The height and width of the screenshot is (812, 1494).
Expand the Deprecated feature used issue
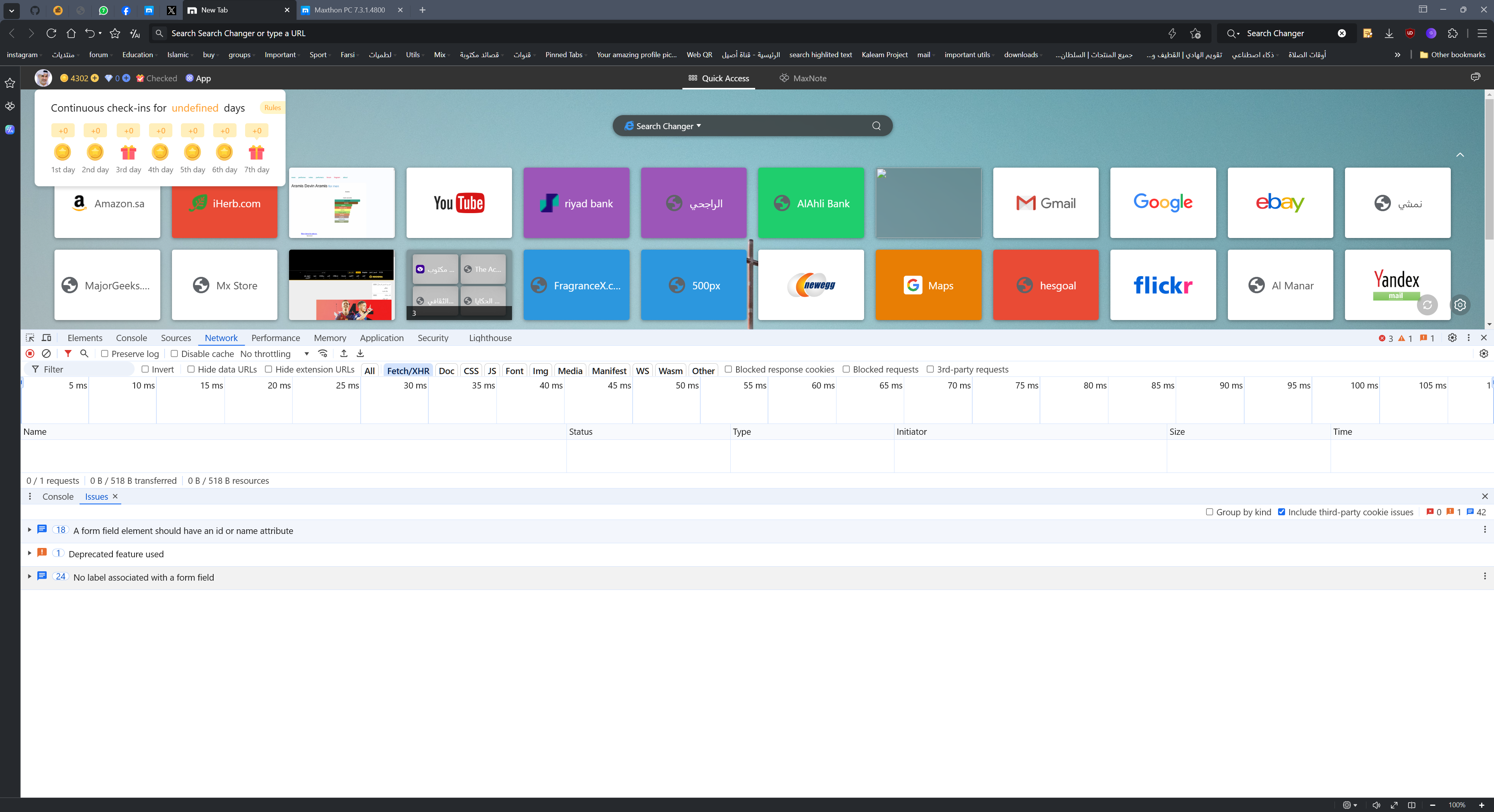(30, 553)
